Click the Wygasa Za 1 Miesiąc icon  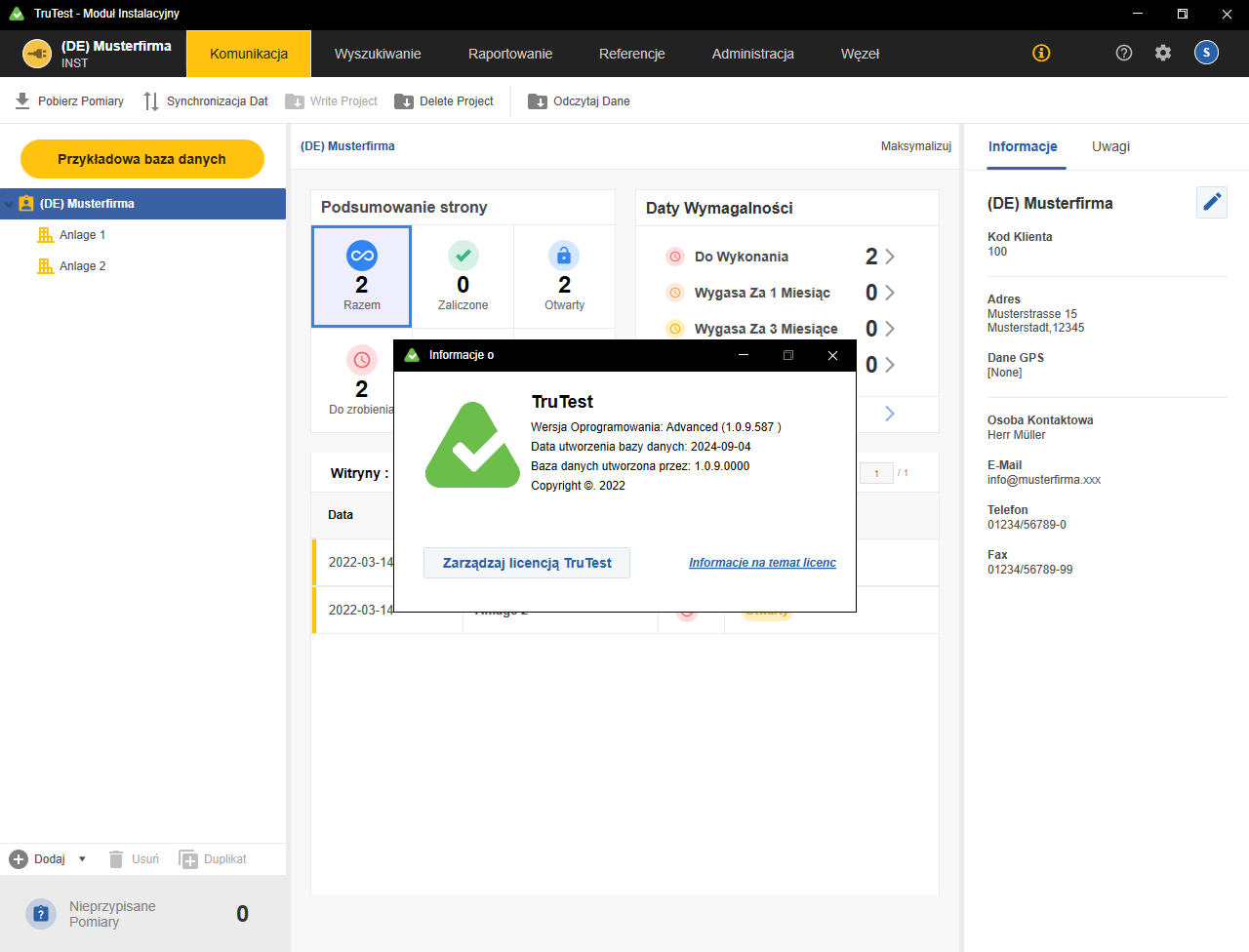click(x=675, y=293)
